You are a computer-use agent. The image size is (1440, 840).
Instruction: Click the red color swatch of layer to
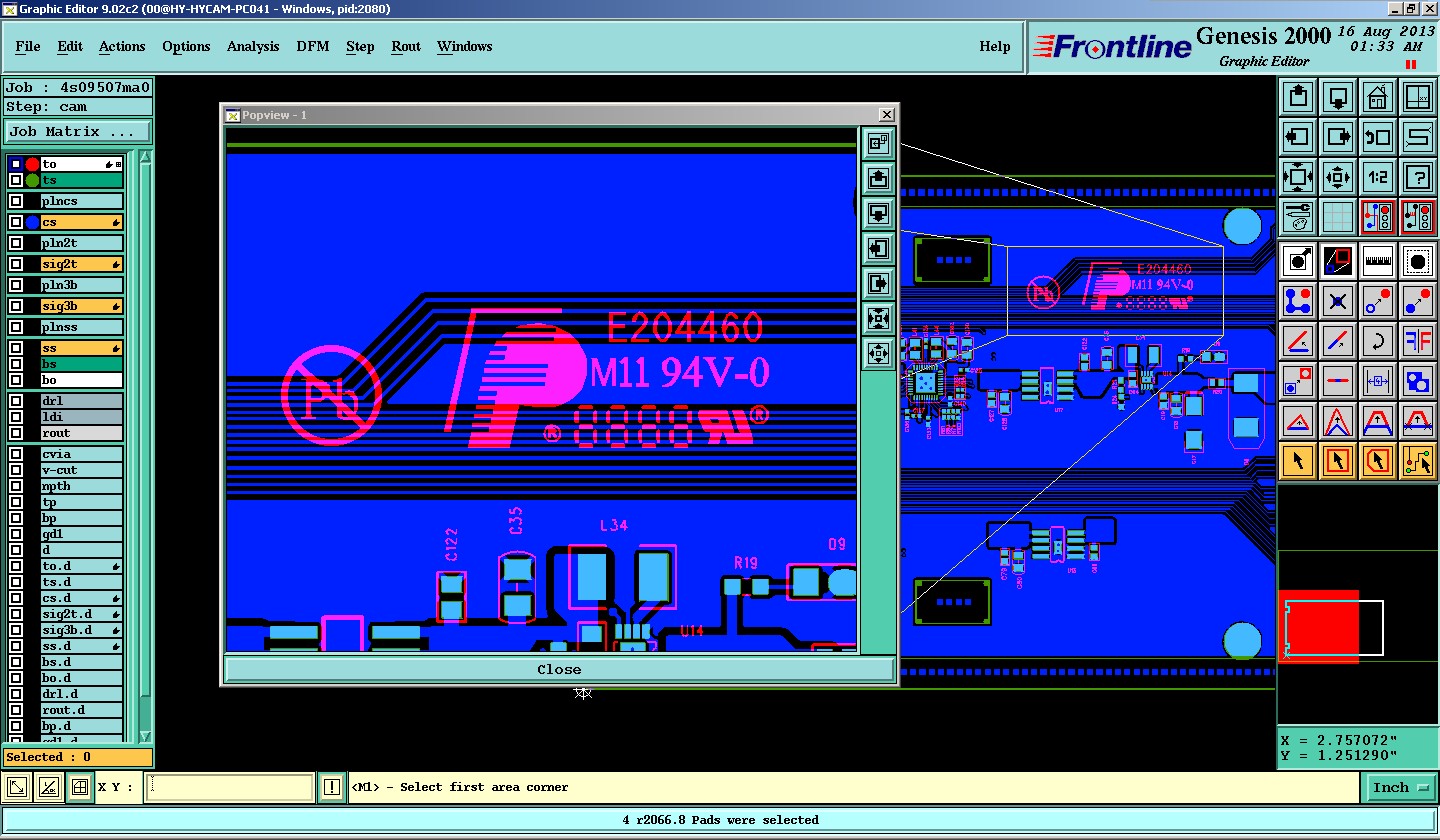point(32,164)
